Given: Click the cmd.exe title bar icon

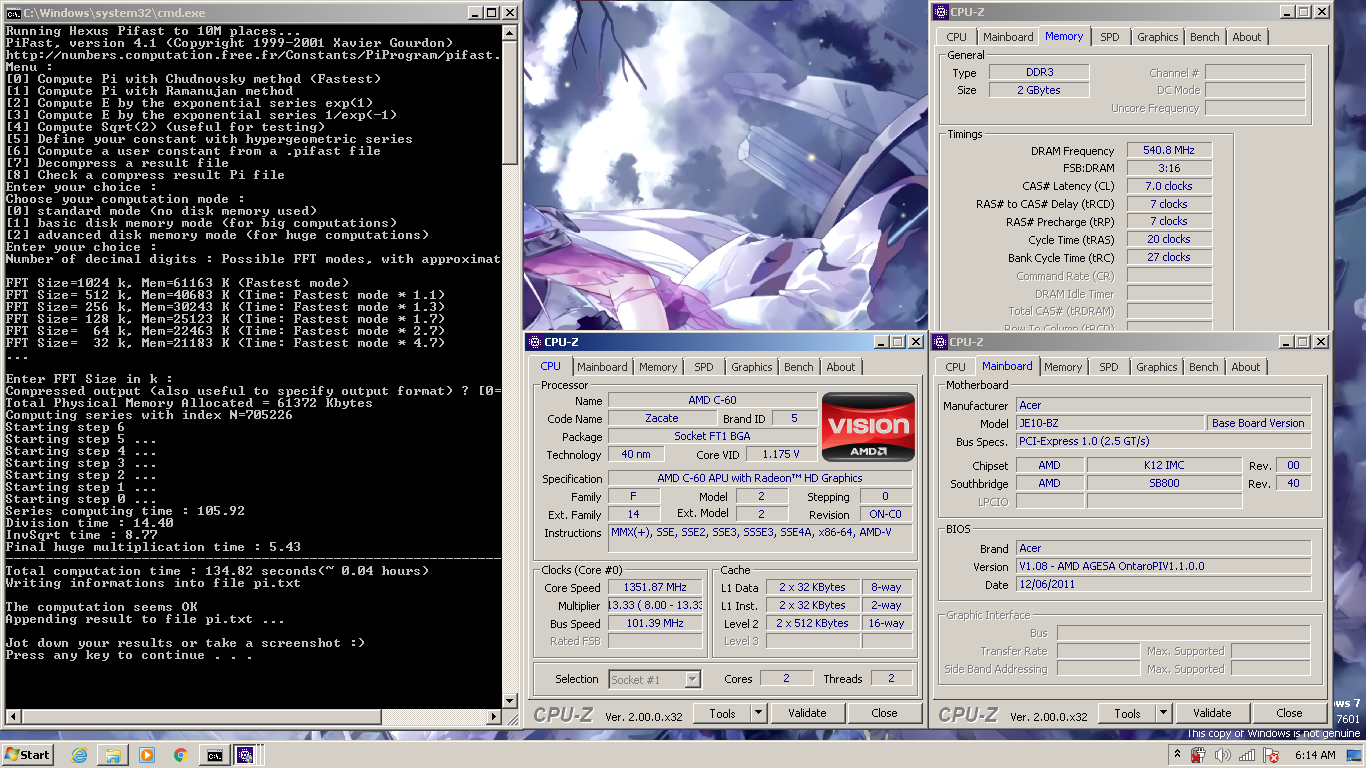Looking at the screenshot, I should (x=11, y=12).
